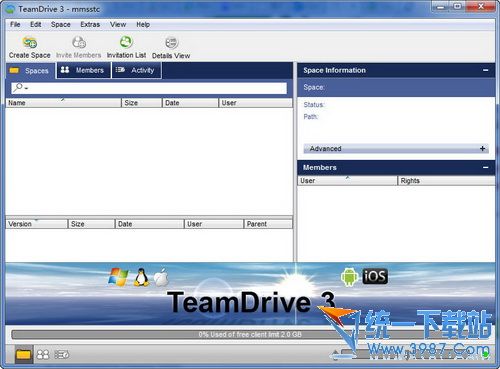Image resolution: width=500 pixels, height=369 pixels.
Task: Click the Android robot icon in banner
Action: tap(349, 277)
